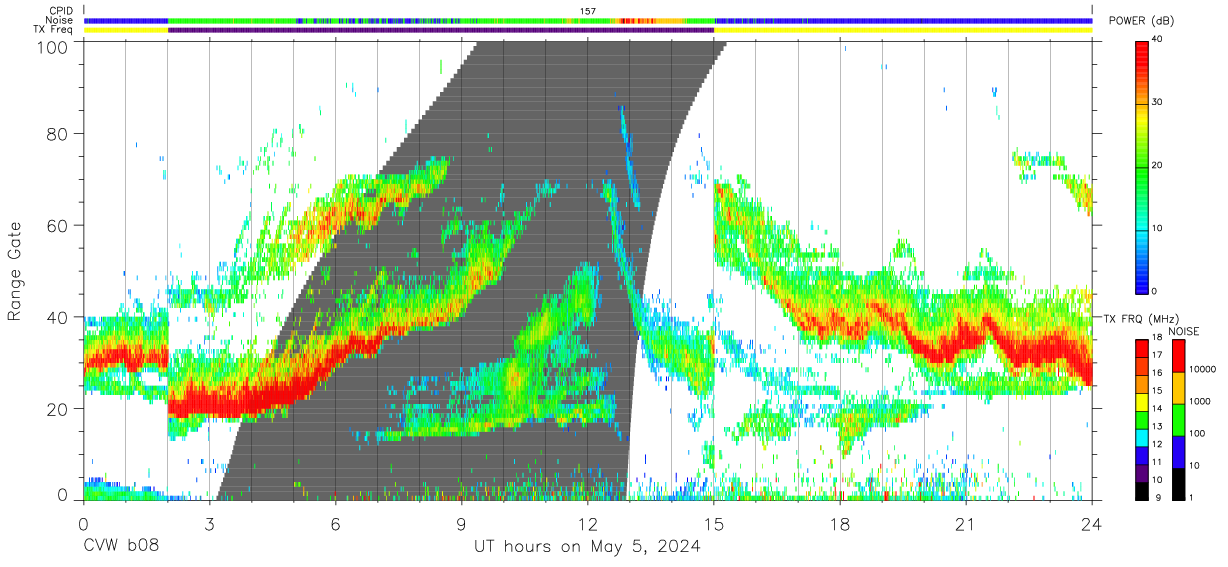Screen dimensions: 1228x567
Task: Click the x-axis tick label 12
Action: (588, 524)
